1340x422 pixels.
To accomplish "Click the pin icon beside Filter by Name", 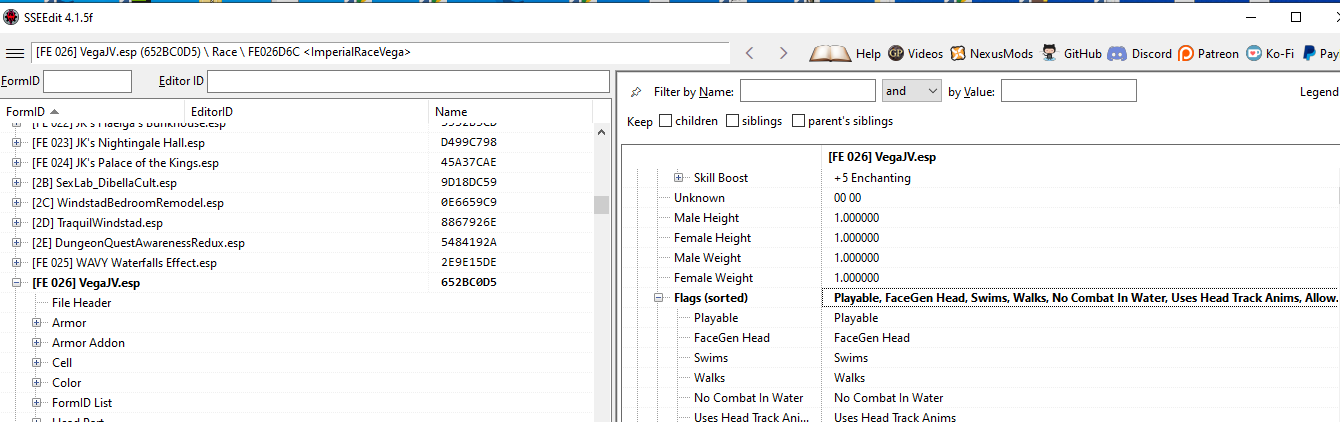I will [x=636, y=91].
